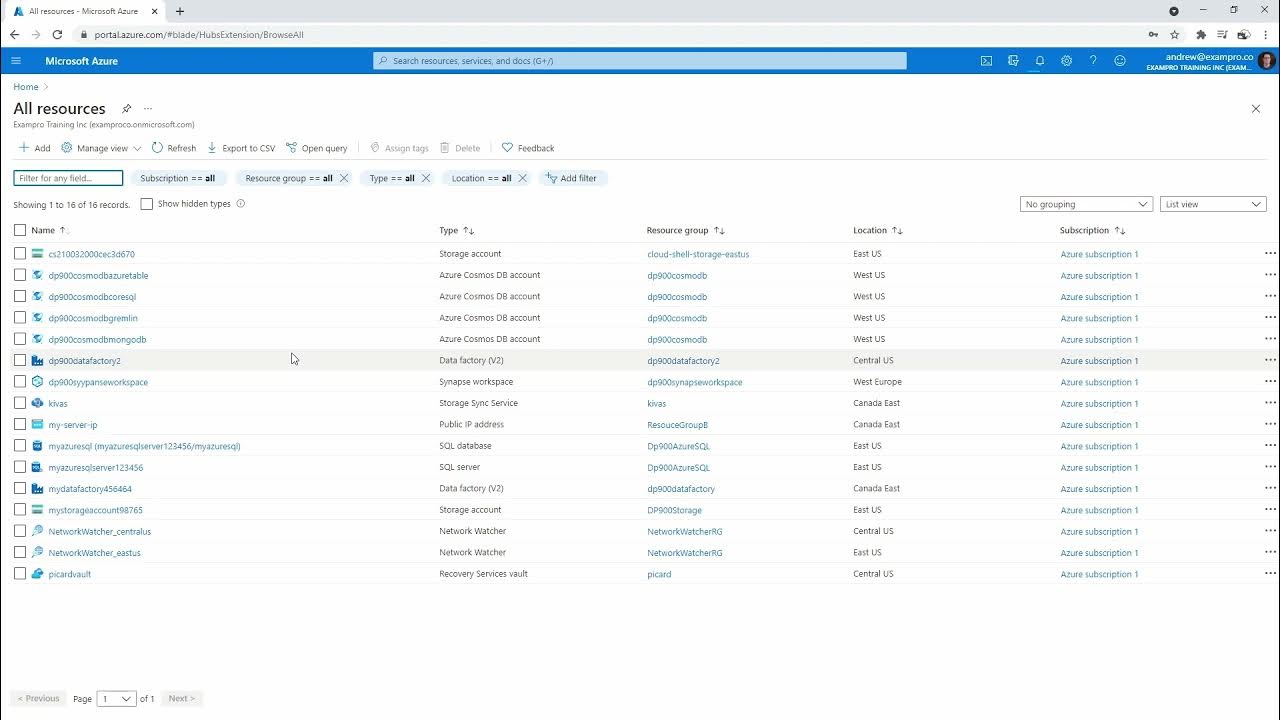Expand the Manage view dropdown

[101, 148]
